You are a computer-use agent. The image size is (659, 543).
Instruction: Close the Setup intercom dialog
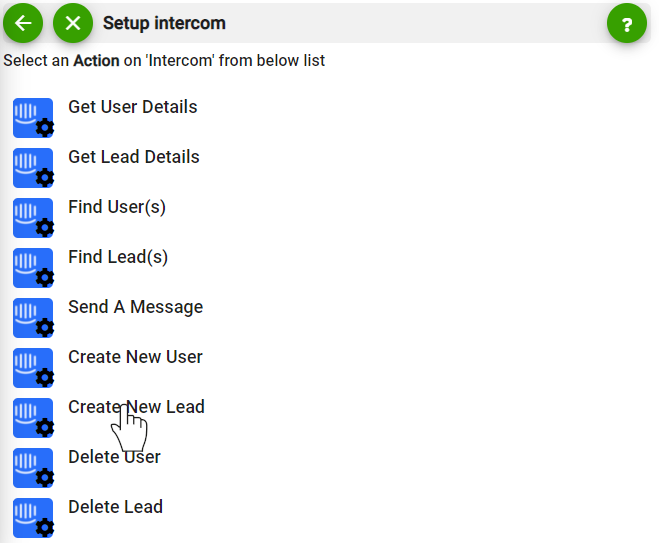pyautogui.click(x=73, y=23)
